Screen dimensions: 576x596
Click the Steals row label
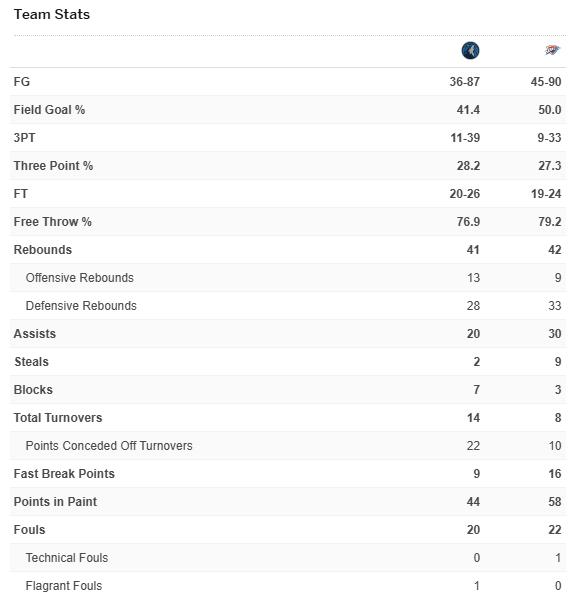[x=32, y=362]
